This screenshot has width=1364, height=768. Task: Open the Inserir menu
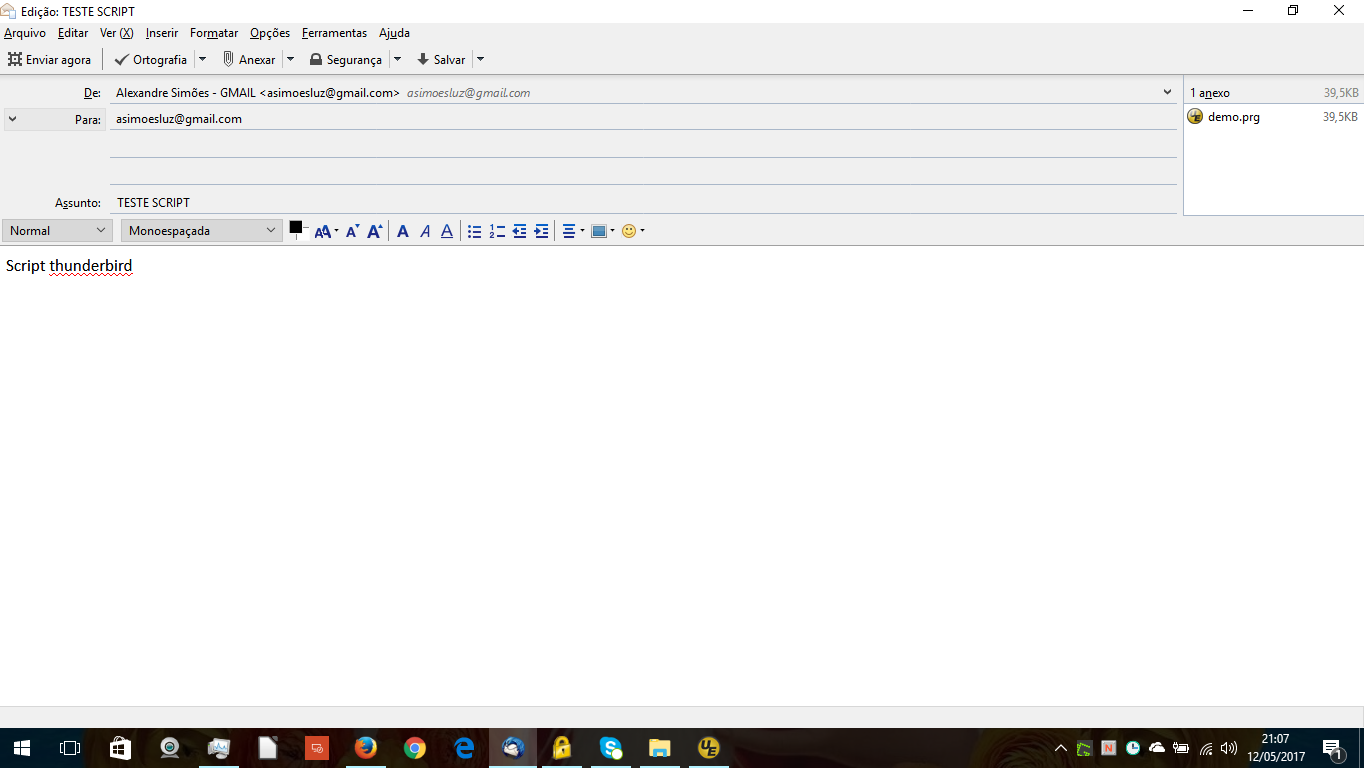pyautogui.click(x=162, y=33)
